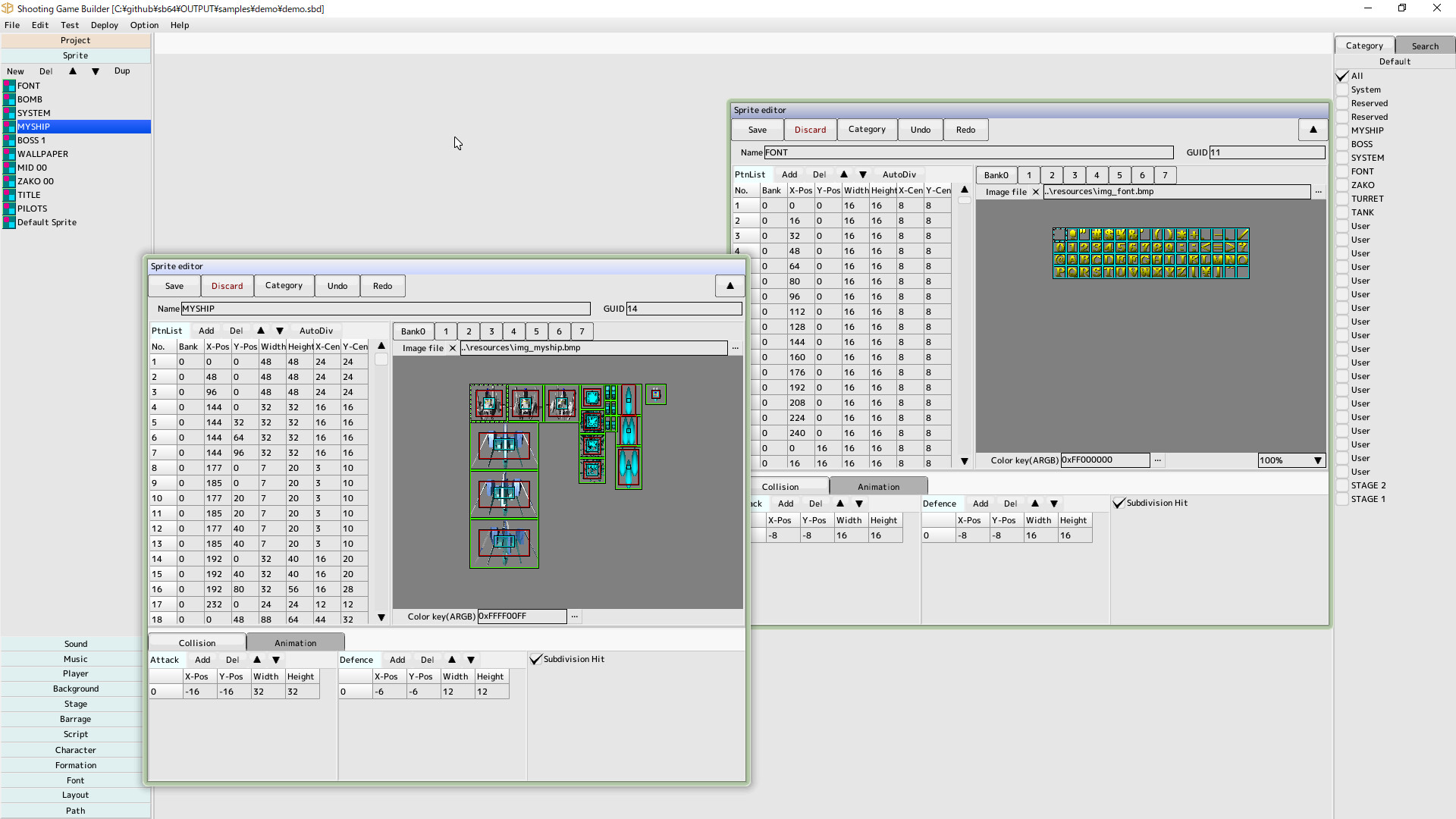1456x819 pixels.
Task: Click the BOSS 1 sprite thumbnail icon
Action: (x=9, y=140)
